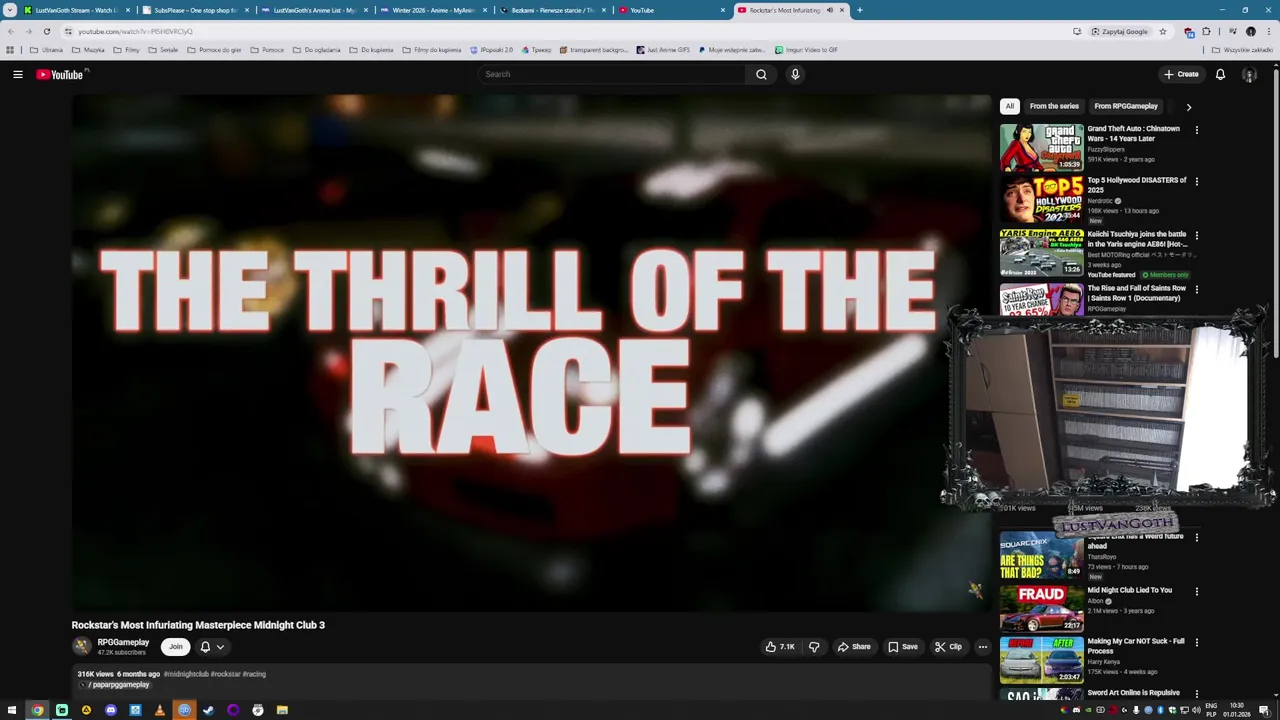Start voice search with the microphone icon
1280x720 pixels.
point(795,74)
